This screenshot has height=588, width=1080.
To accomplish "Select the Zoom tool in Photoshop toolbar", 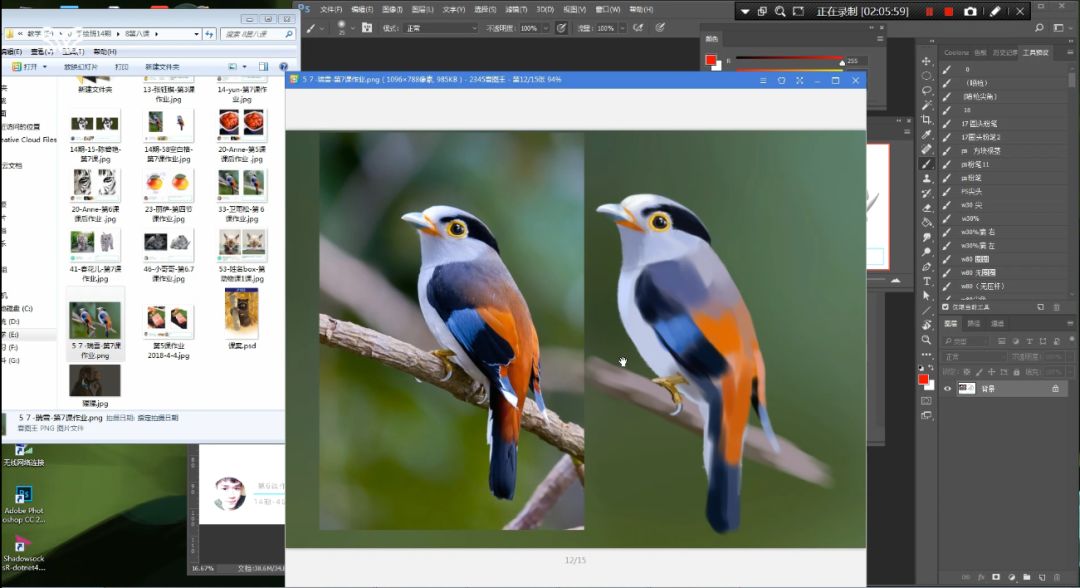I will coord(926,339).
